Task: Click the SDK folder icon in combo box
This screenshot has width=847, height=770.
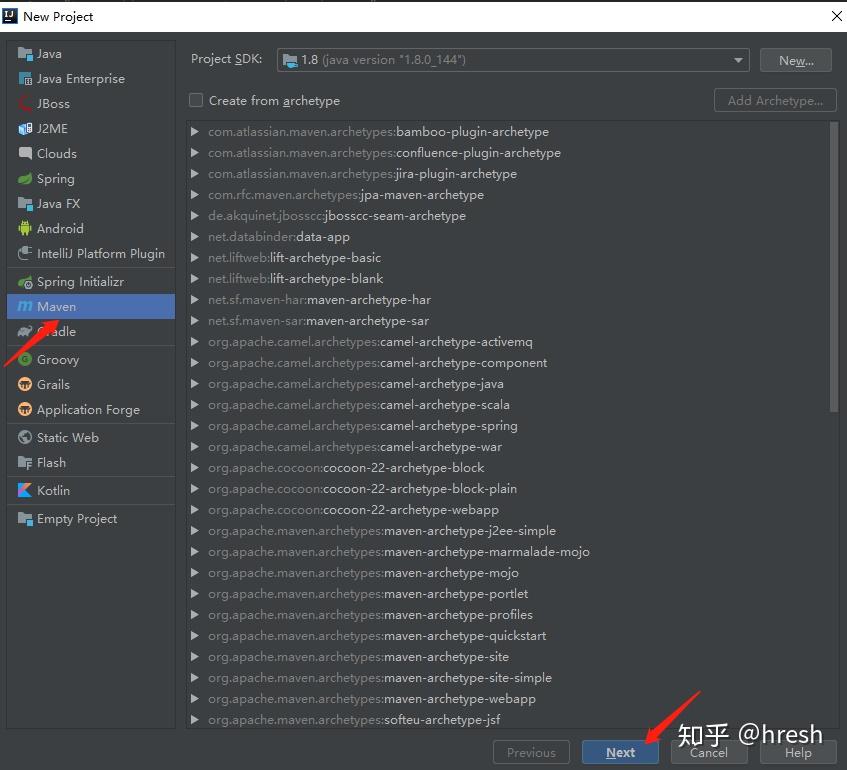Action: tap(291, 60)
